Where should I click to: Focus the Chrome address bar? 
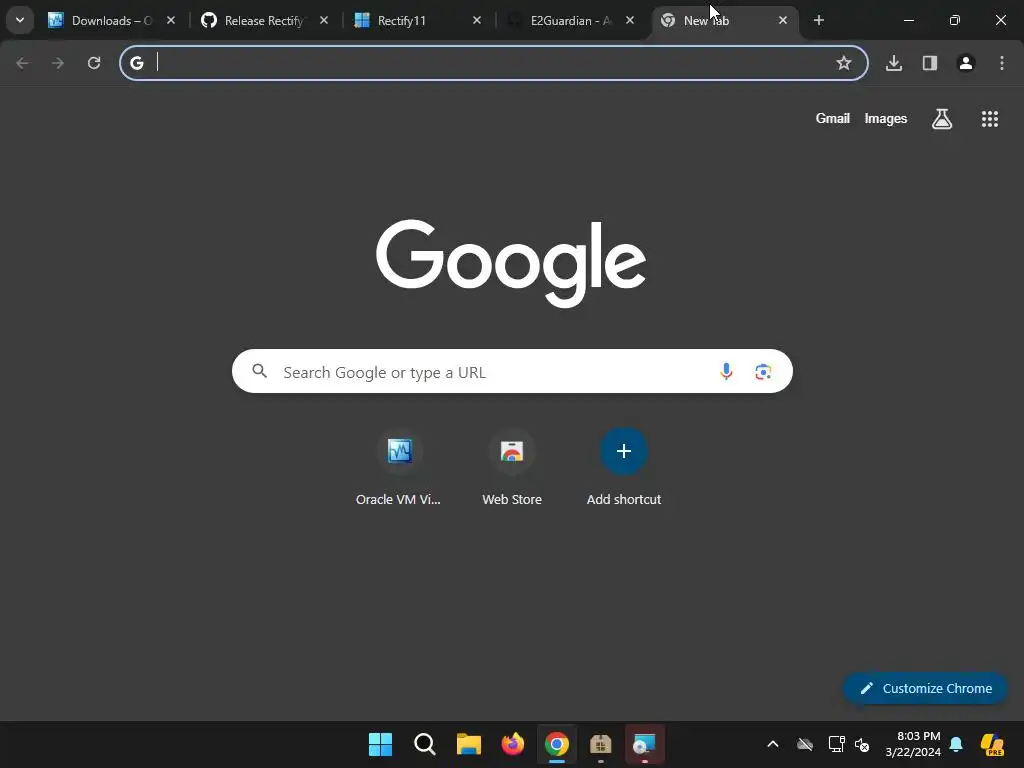point(494,63)
